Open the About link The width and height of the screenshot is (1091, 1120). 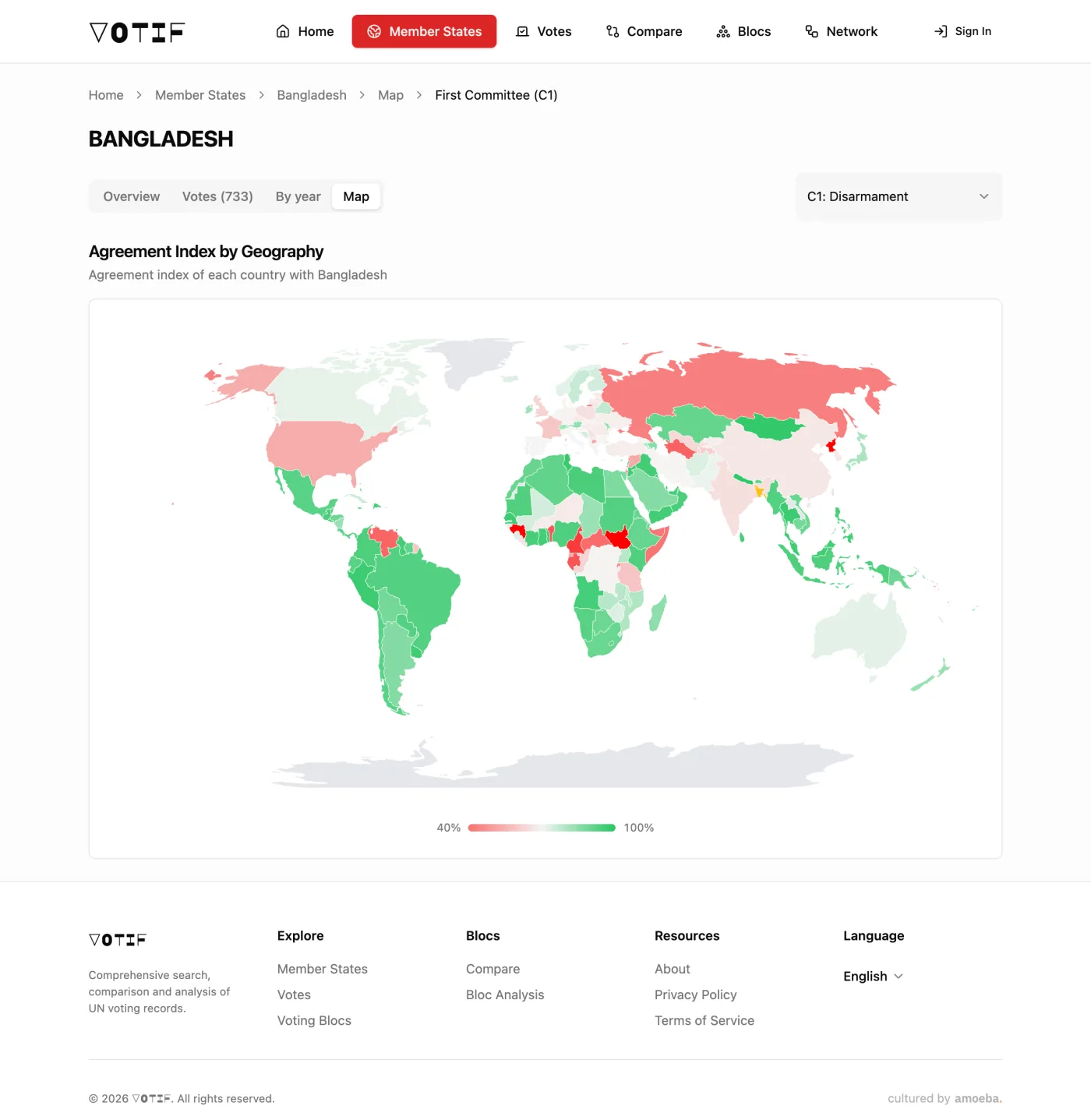673,969
